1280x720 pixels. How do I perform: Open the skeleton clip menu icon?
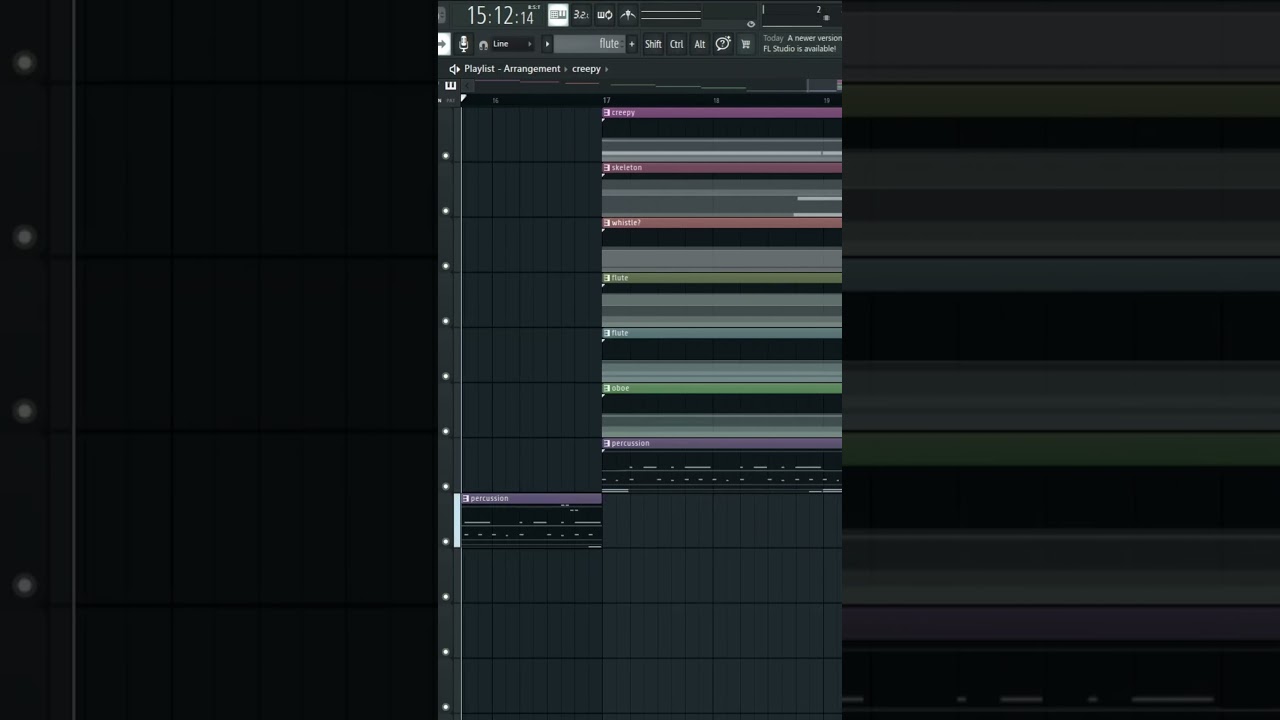coord(607,168)
